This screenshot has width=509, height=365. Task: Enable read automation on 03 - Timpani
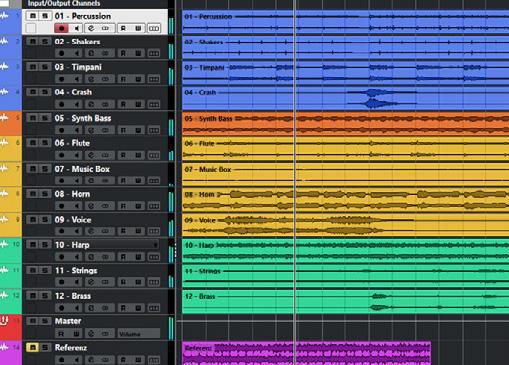(123, 79)
